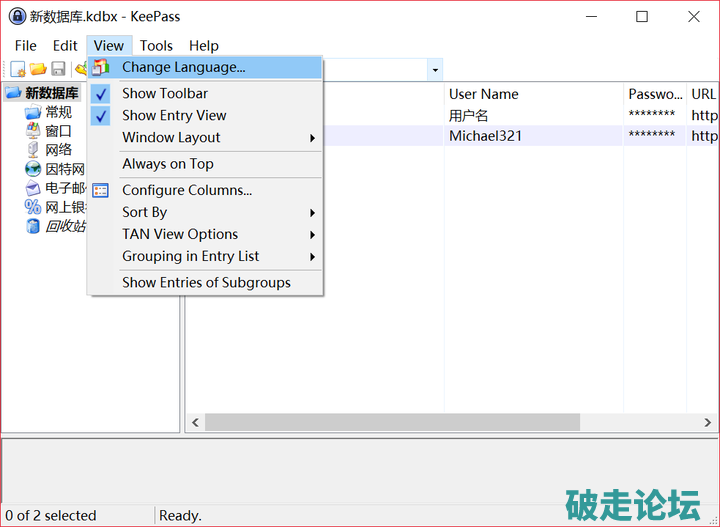This screenshot has height=527, width=720.
Task: Open the toolbar quick search dropdown arrow
Action: pyautogui.click(x=435, y=70)
